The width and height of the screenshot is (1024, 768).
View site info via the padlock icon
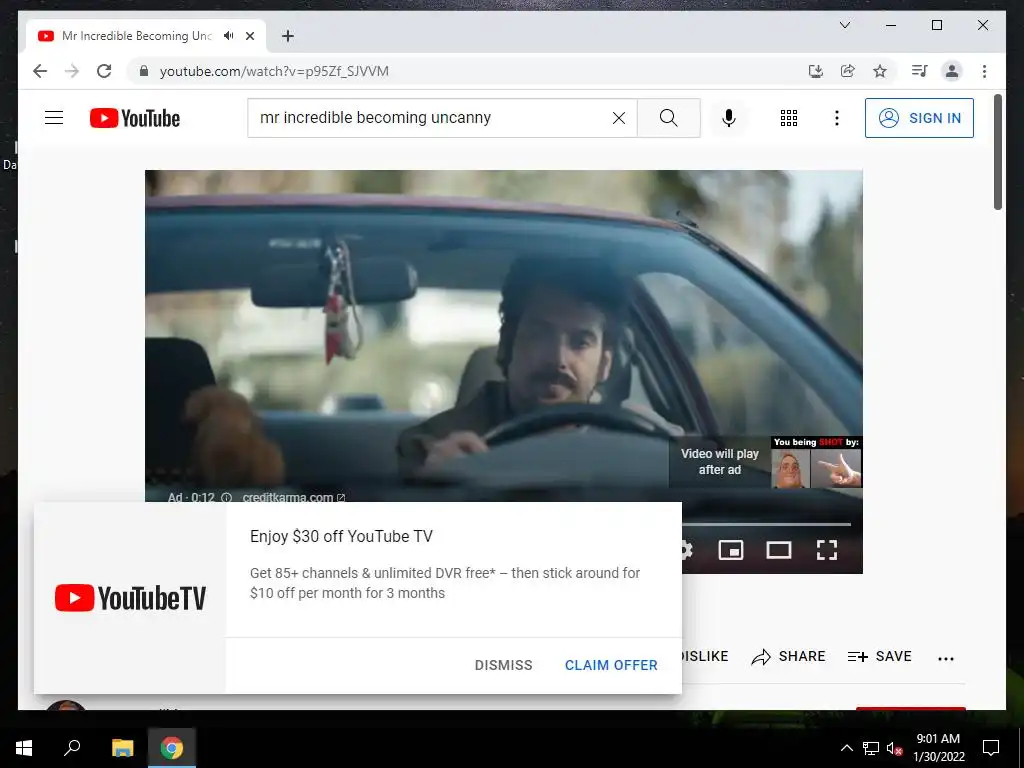[x=144, y=71]
